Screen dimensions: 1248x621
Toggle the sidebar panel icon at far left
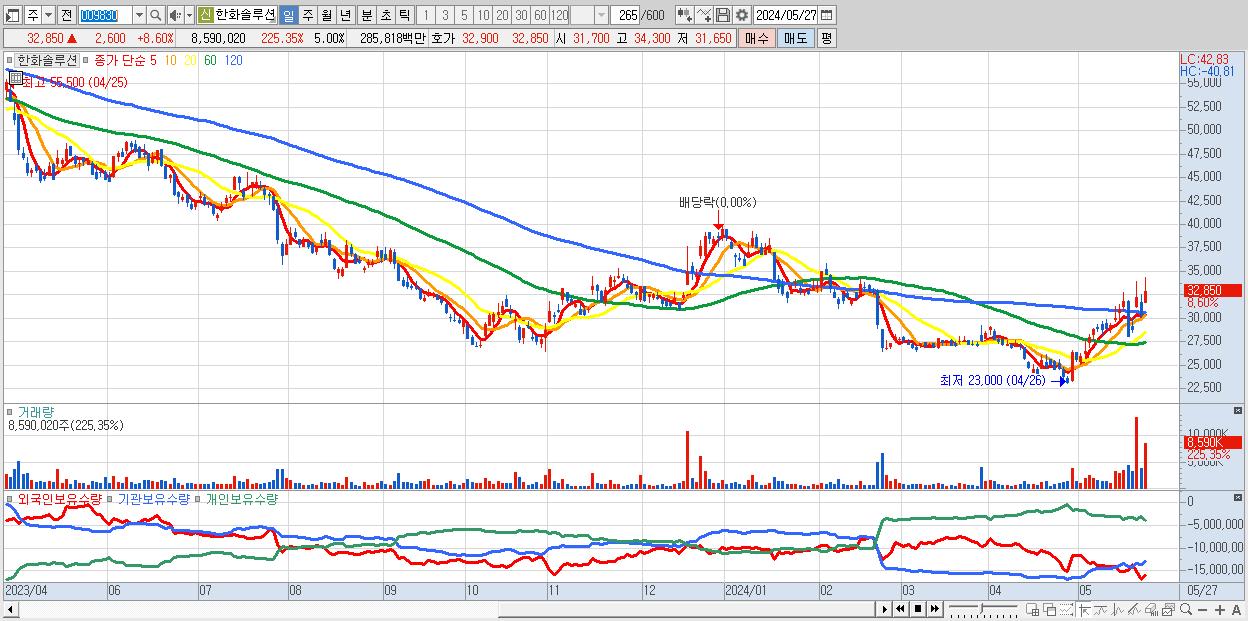click(x=11, y=15)
